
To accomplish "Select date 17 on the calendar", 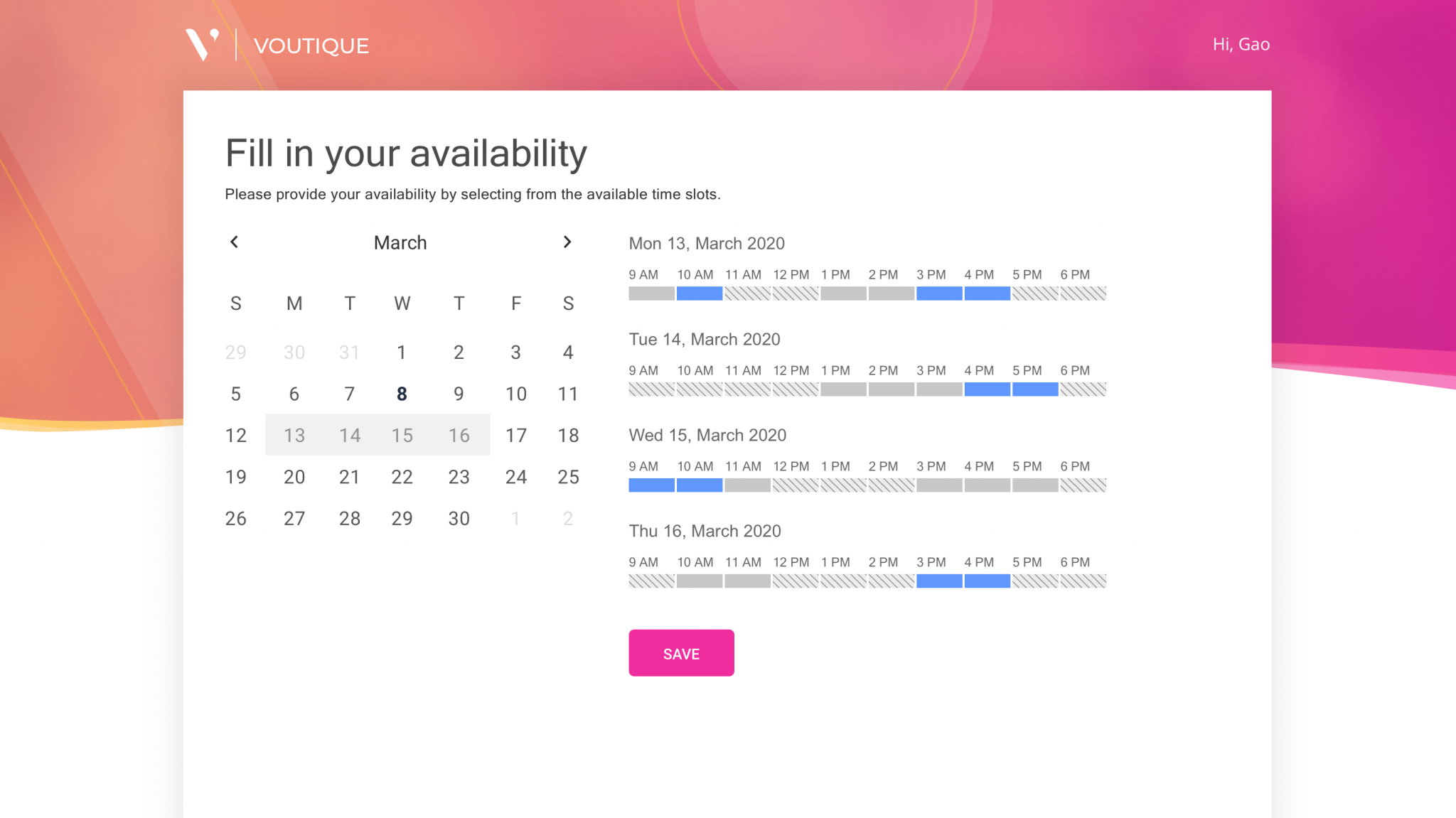I will pyautogui.click(x=516, y=435).
